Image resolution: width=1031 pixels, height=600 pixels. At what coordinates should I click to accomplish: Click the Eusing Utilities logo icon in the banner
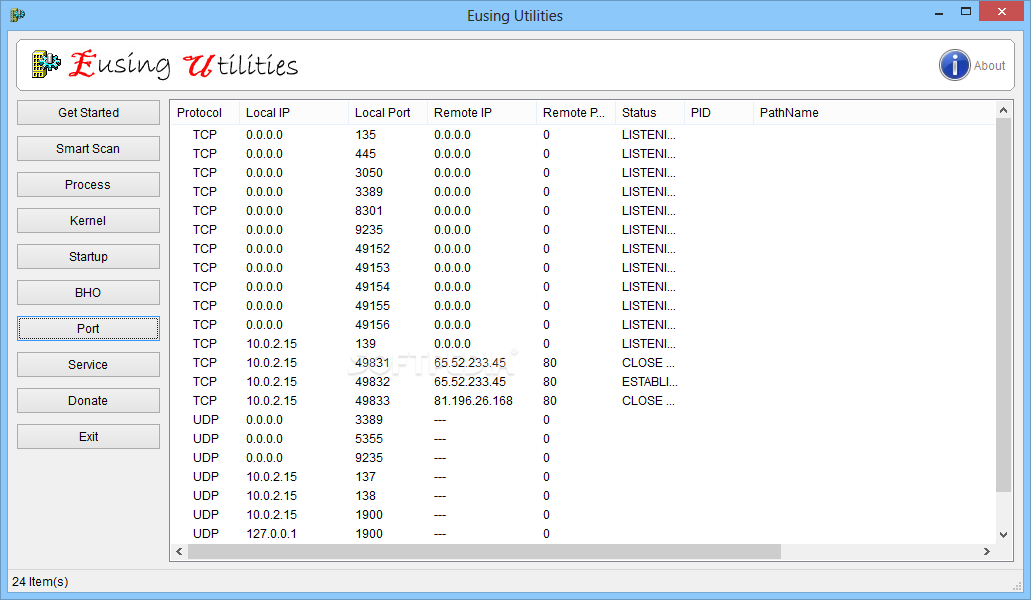pyautogui.click(x=45, y=64)
